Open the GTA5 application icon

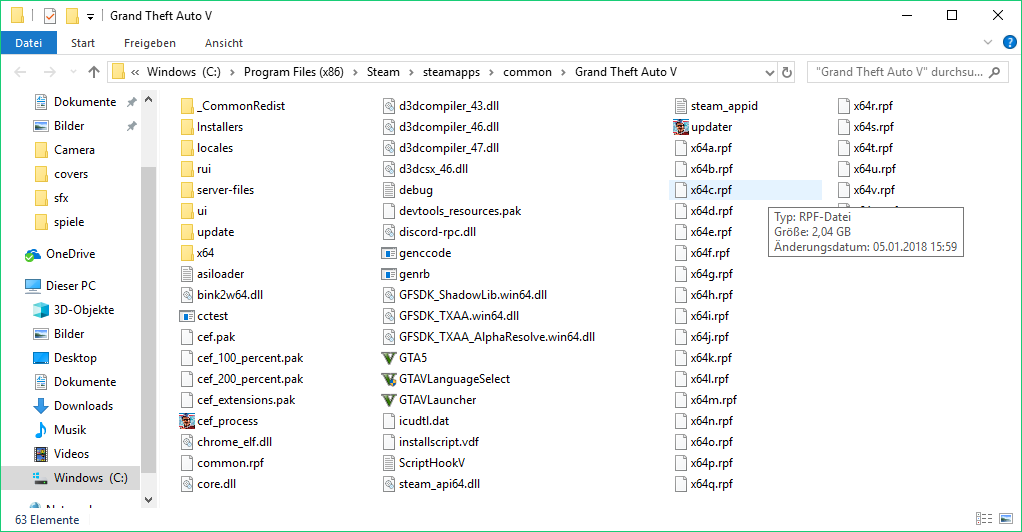click(x=388, y=358)
